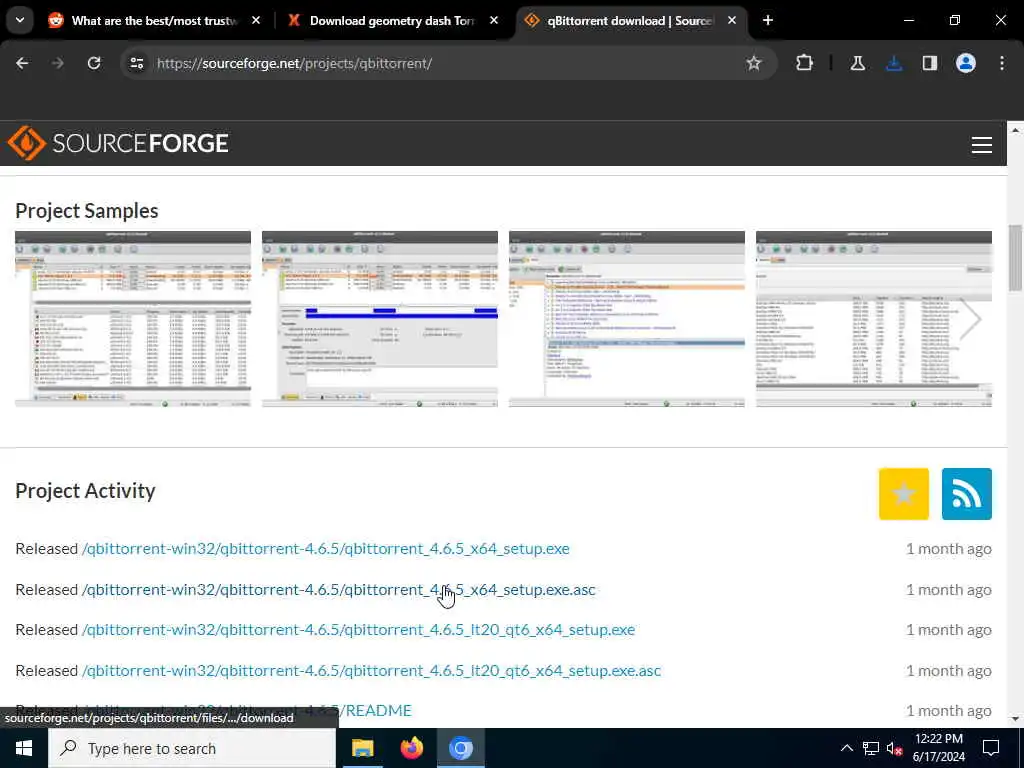Open the qbittorrent_4.6.5_lt20_qt6_x64_setup.exe link
Screen dimensions: 1024x768
click(358, 630)
